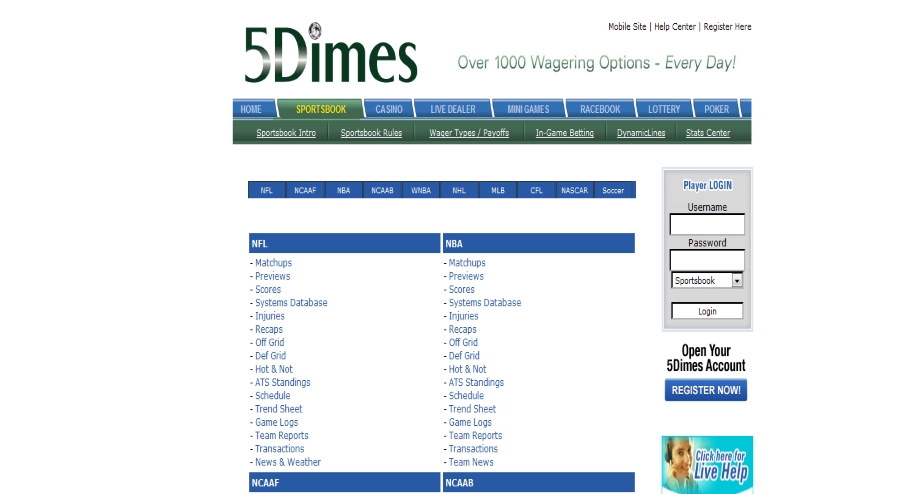The image size is (900, 494).
Task: Open Wager Types / Payoffs link
Action: (x=469, y=133)
